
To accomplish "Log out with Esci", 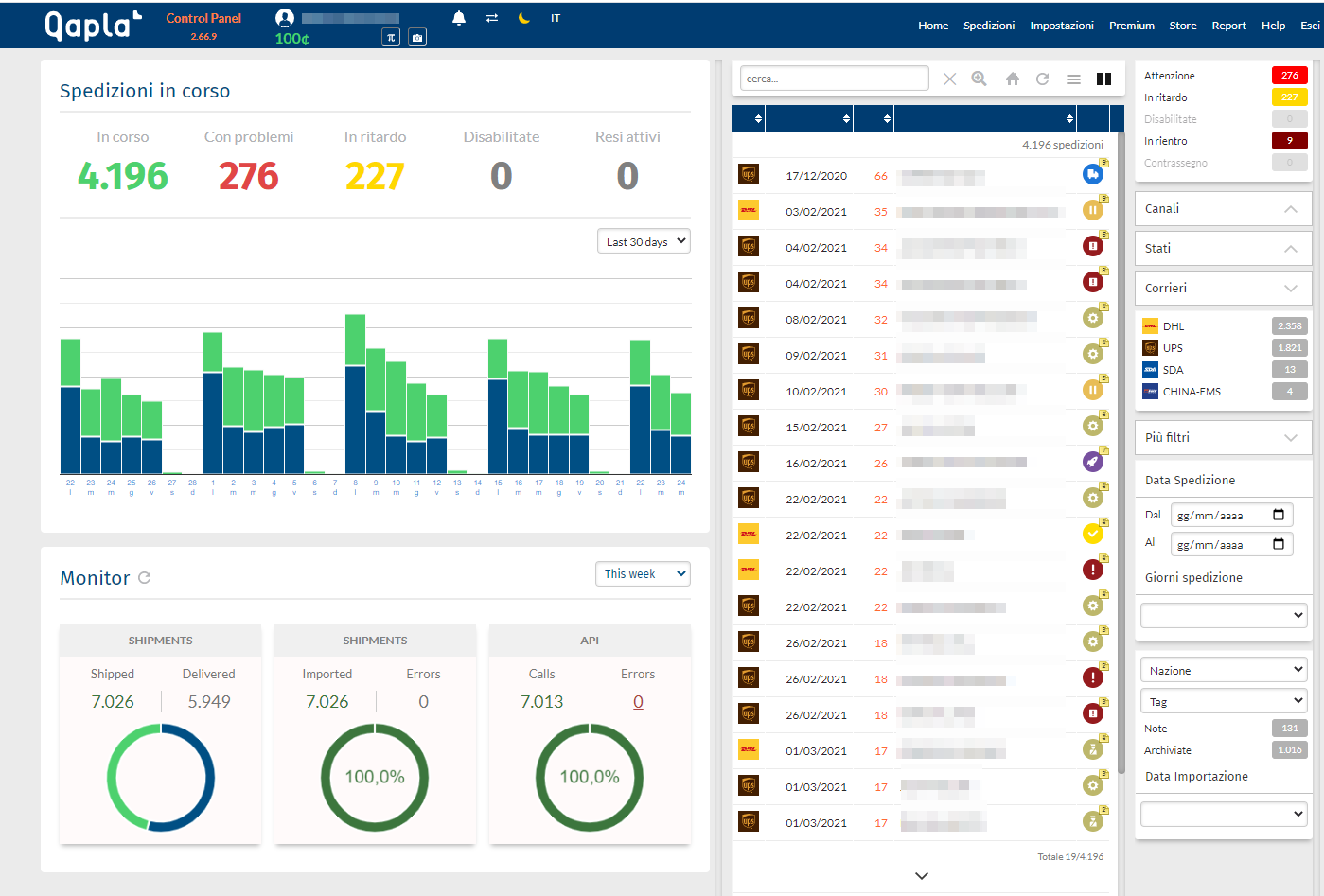I will coord(1310,26).
